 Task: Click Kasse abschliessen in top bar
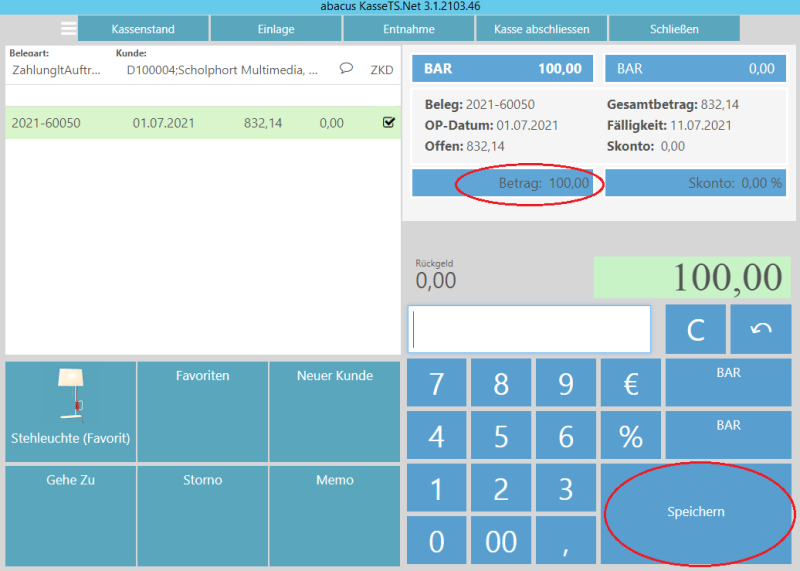click(541, 29)
